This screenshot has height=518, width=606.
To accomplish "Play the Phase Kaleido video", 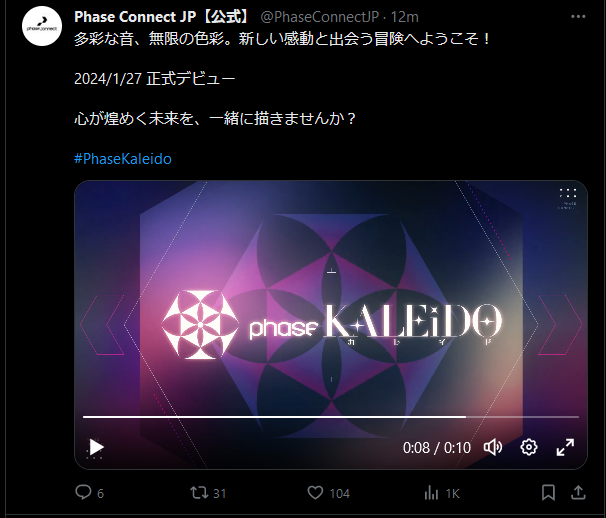I will click(x=96, y=447).
